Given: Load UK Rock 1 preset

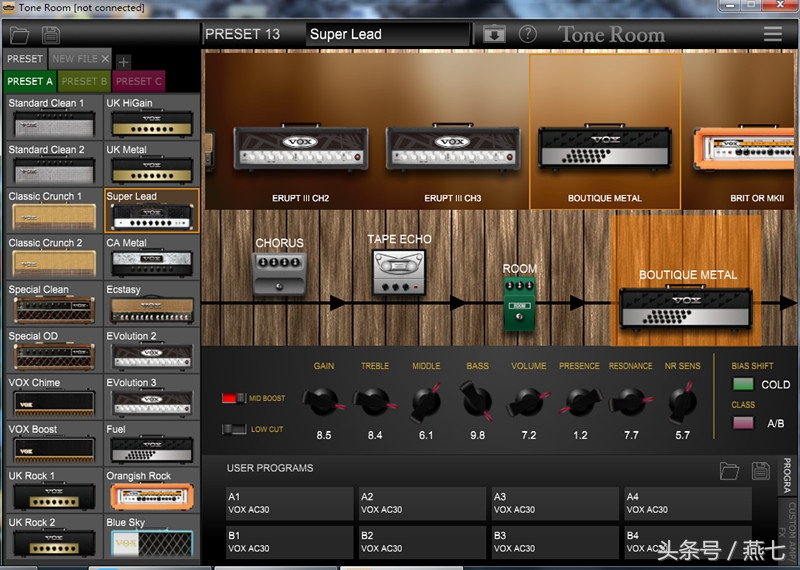Looking at the screenshot, I should click(x=54, y=490).
